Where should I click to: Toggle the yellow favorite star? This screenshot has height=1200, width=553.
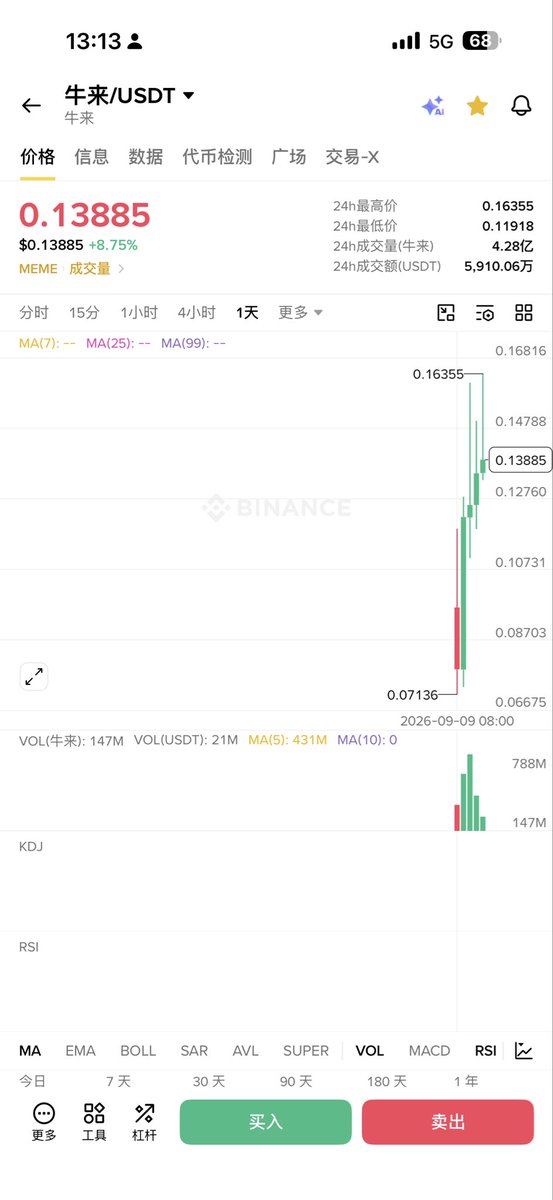click(x=477, y=105)
